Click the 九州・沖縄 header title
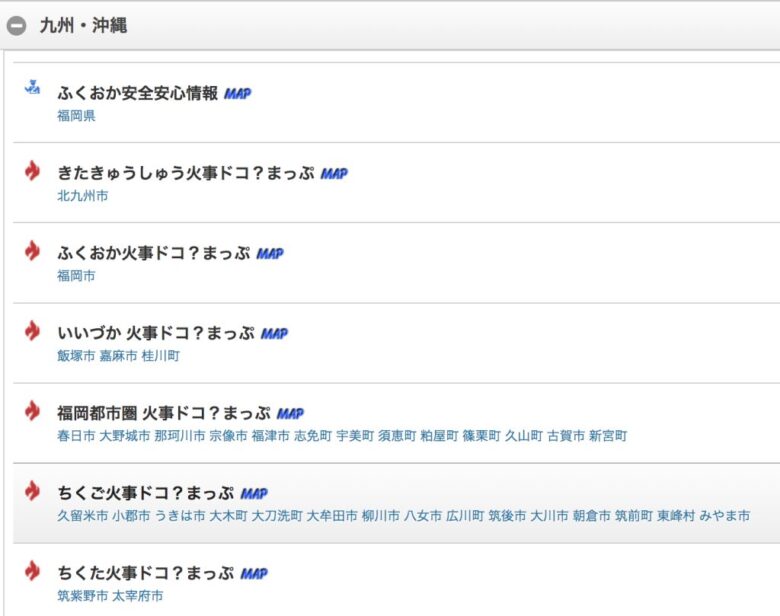 (x=84, y=25)
